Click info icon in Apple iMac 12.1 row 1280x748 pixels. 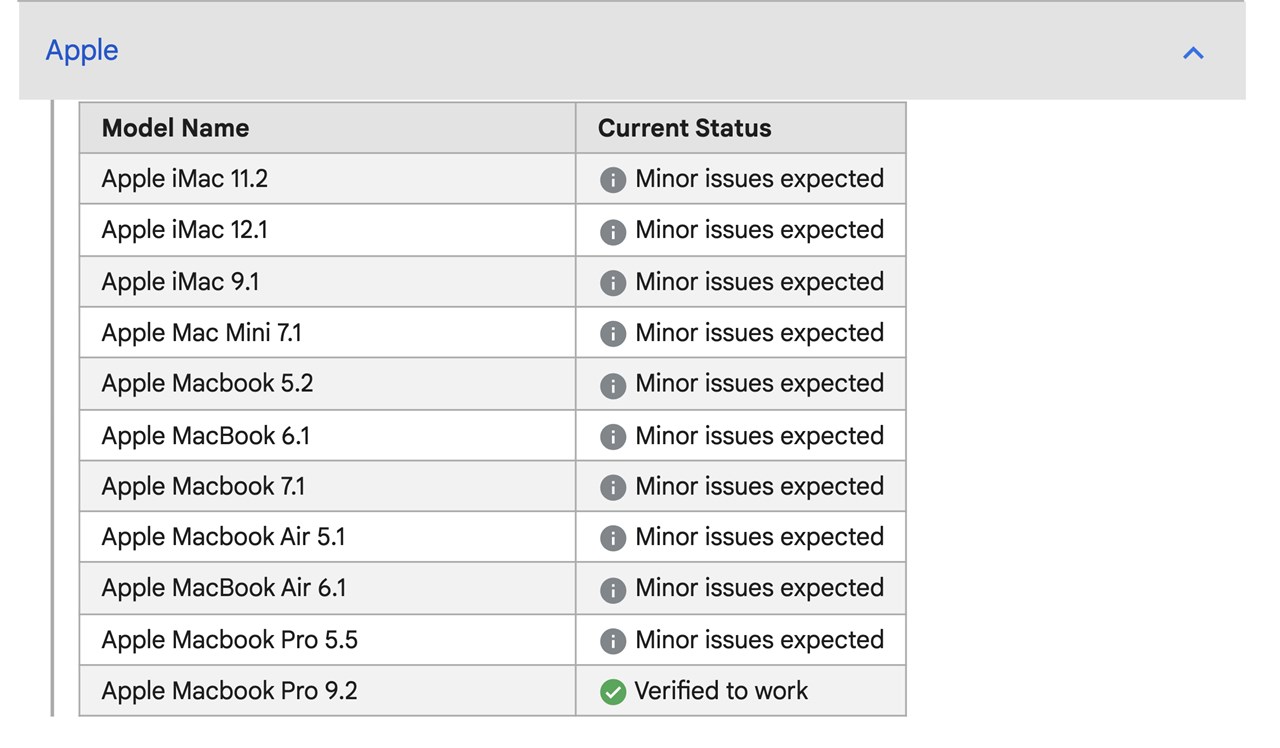(612, 231)
